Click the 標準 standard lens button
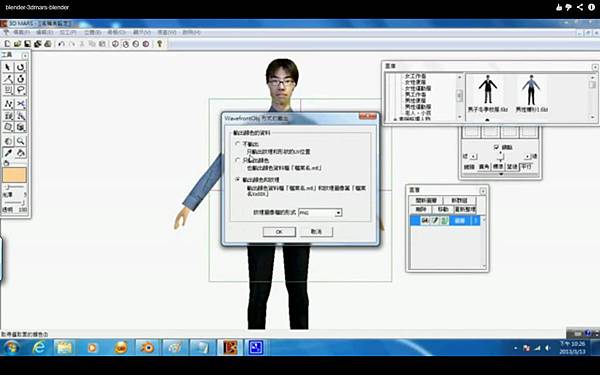 point(498,166)
